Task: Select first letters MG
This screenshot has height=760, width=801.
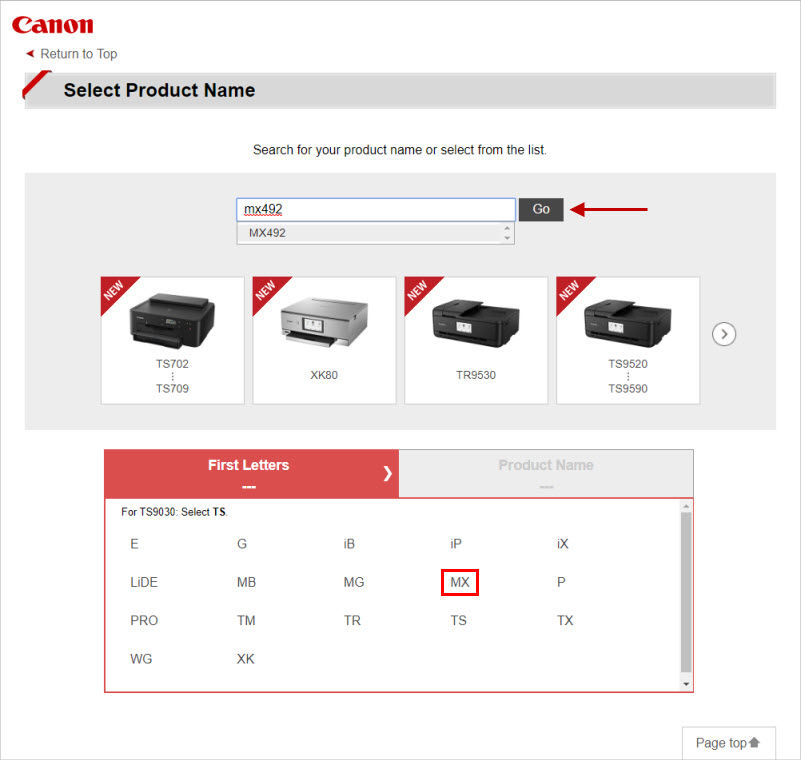Action: [x=354, y=582]
